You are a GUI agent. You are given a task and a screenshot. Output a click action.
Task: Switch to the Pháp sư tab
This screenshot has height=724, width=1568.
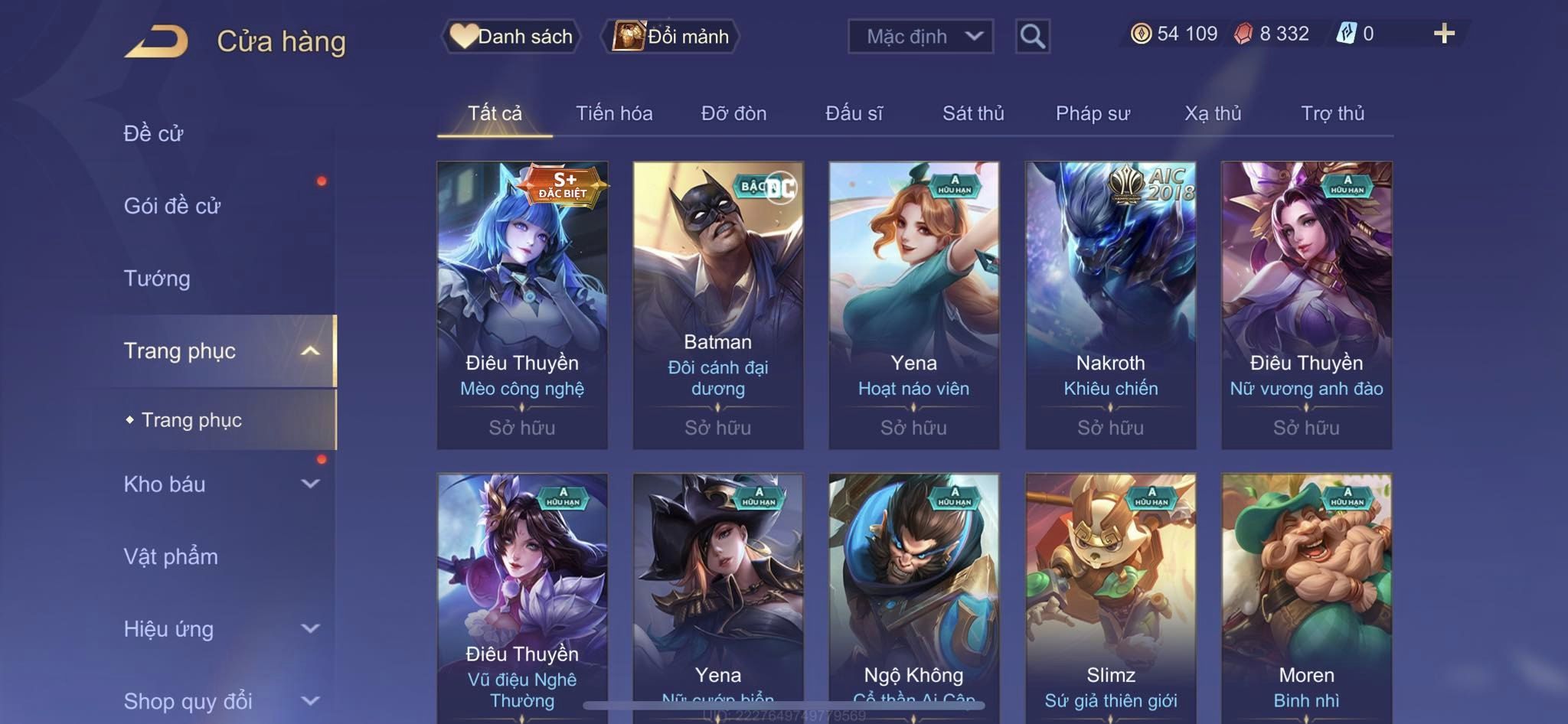[x=1093, y=113]
